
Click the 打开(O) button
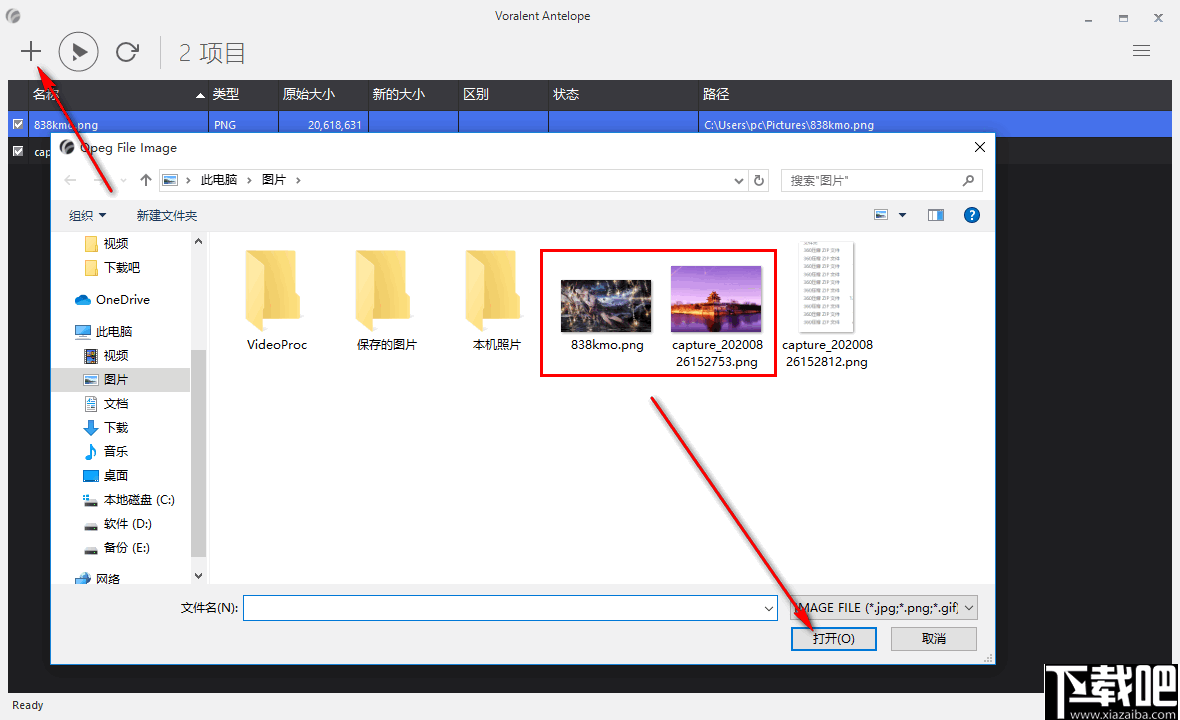(x=833, y=639)
